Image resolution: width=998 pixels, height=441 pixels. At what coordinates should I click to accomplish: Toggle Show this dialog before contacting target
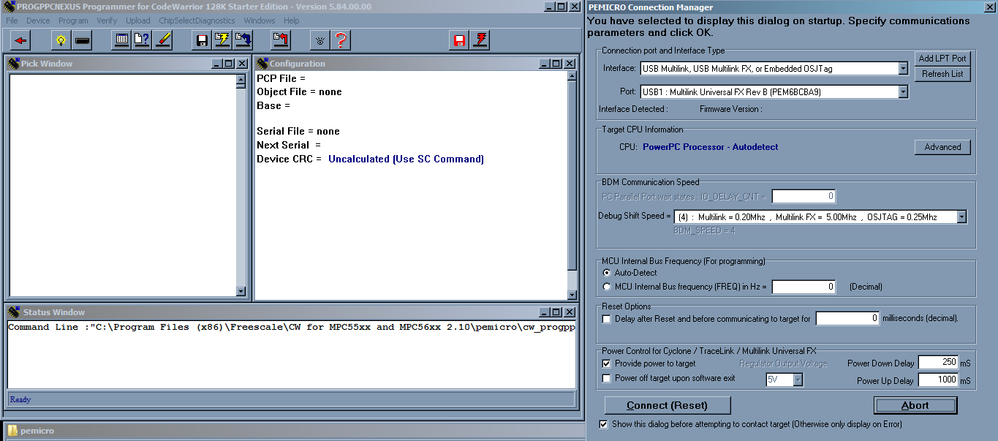[x=603, y=424]
